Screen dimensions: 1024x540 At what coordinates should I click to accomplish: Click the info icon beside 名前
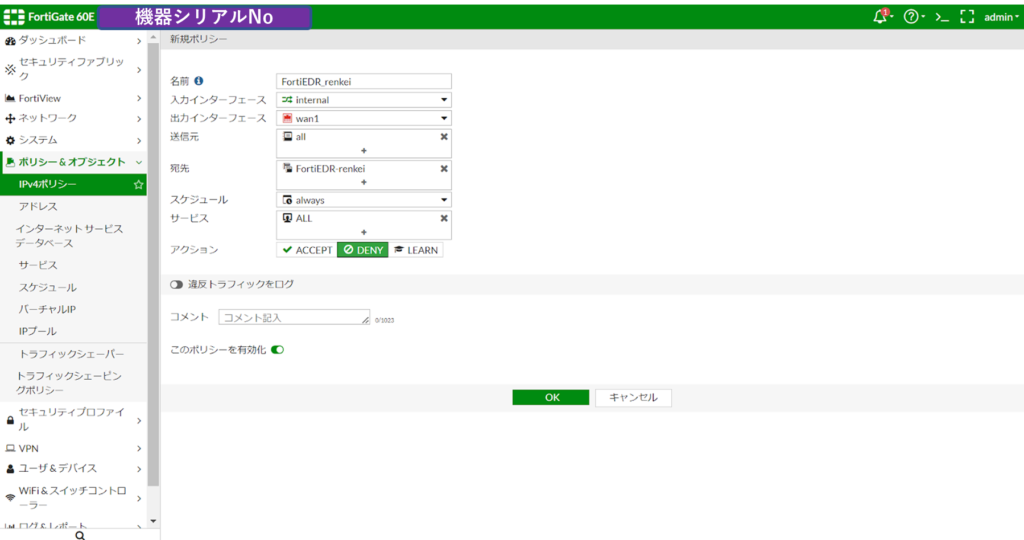click(199, 81)
